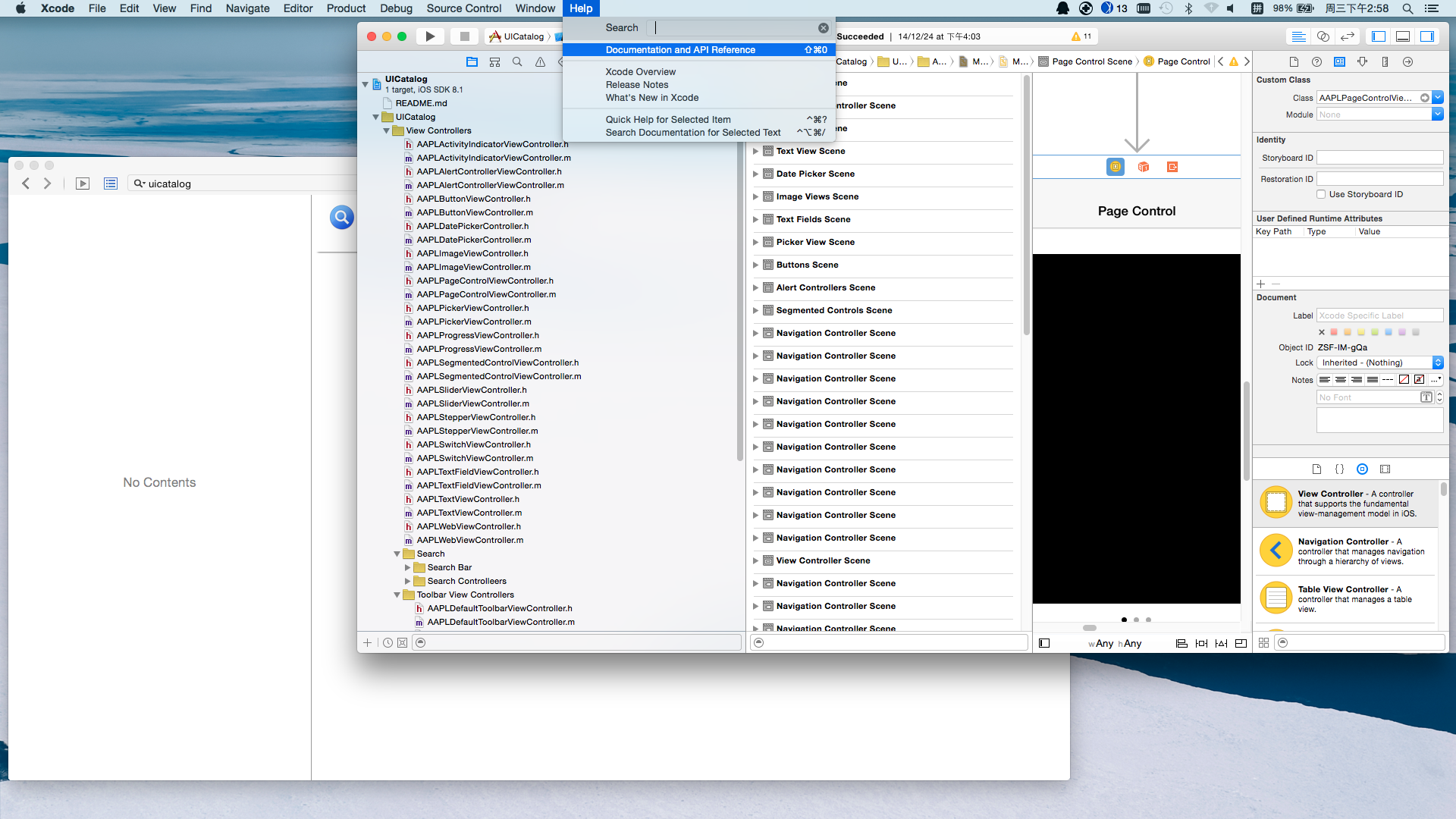Open Release Notes menu item

pos(698,85)
